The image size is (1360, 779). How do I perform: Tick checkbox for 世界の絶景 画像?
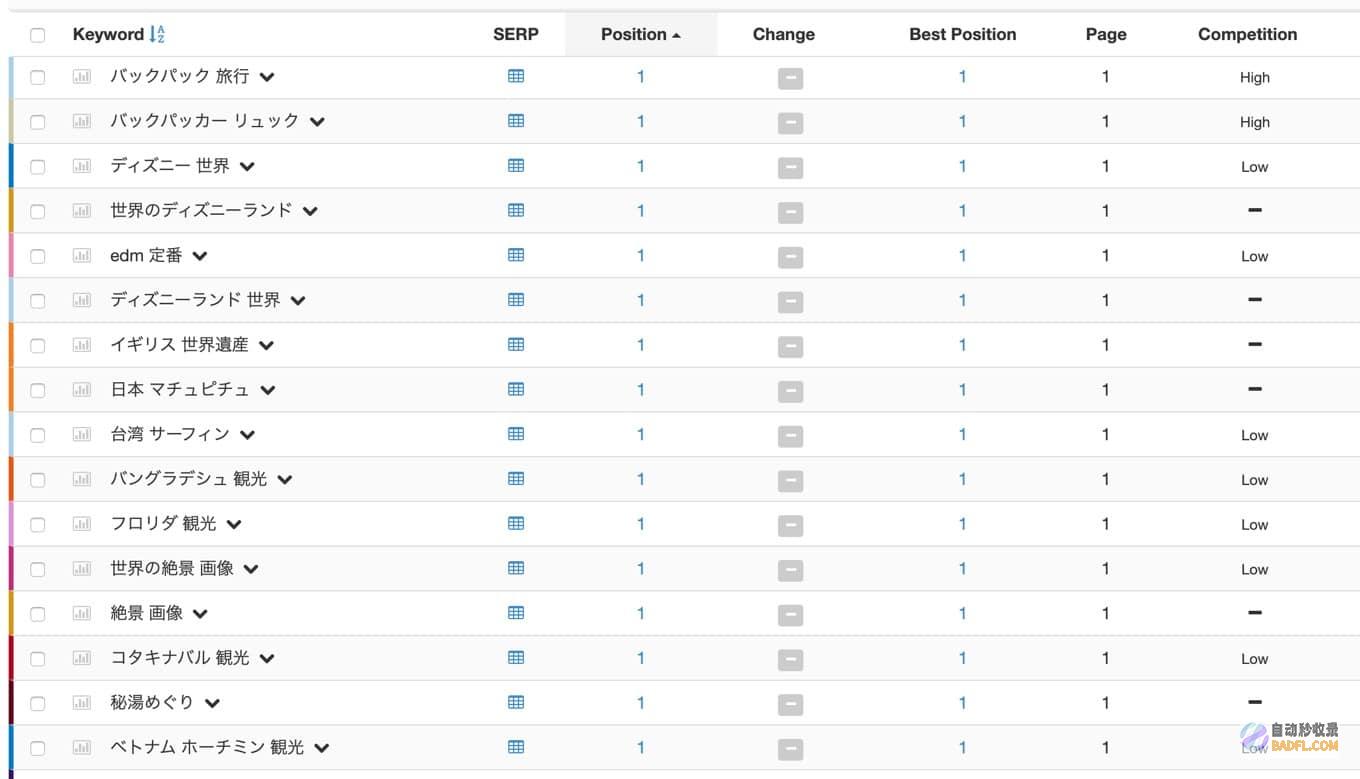pos(38,569)
